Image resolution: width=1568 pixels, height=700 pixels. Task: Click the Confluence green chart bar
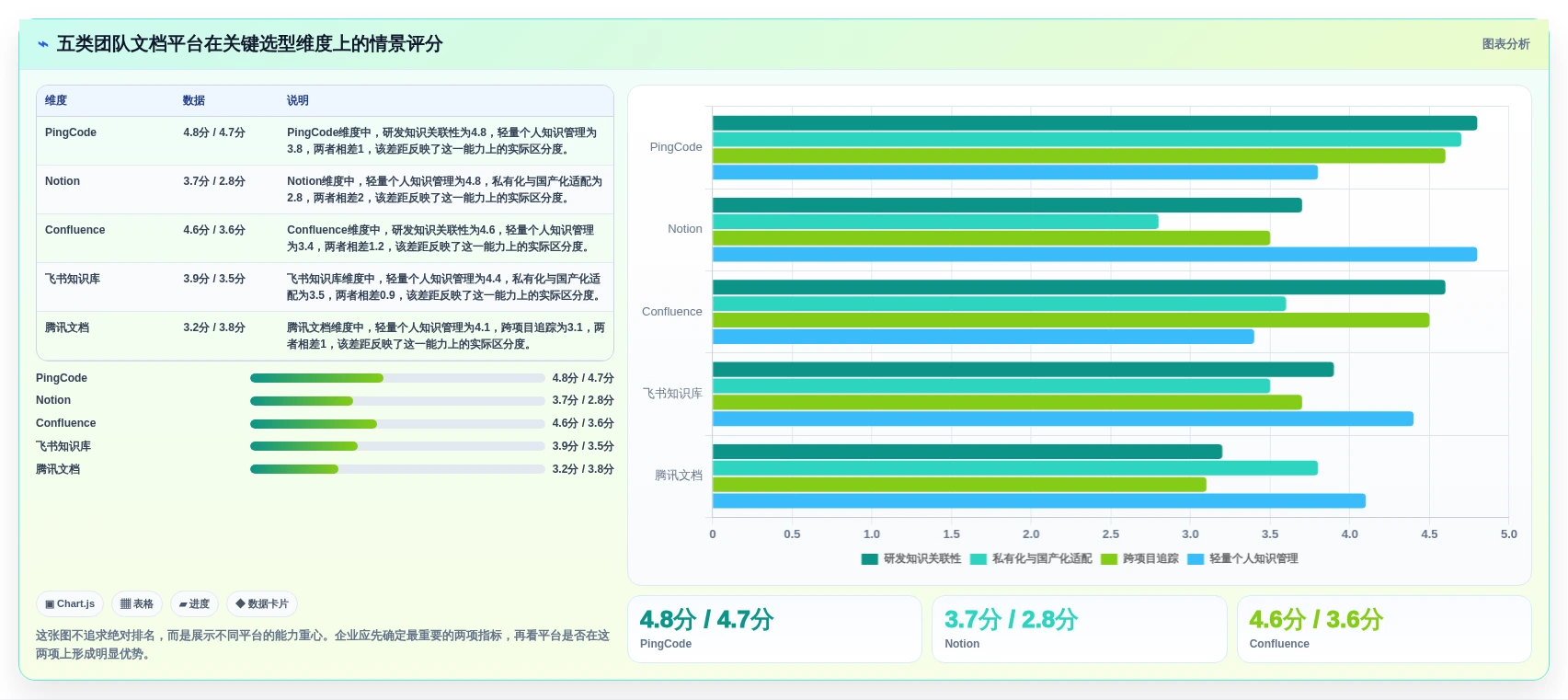(x=1070, y=320)
